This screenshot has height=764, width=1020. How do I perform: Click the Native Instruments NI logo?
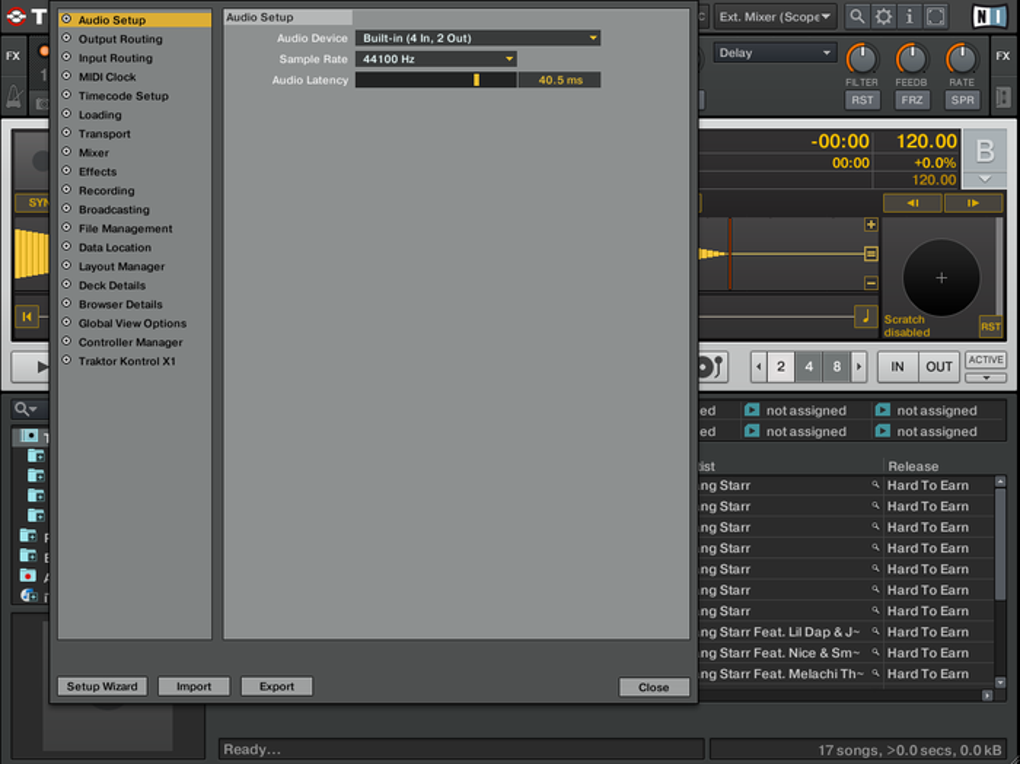coord(988,16)
